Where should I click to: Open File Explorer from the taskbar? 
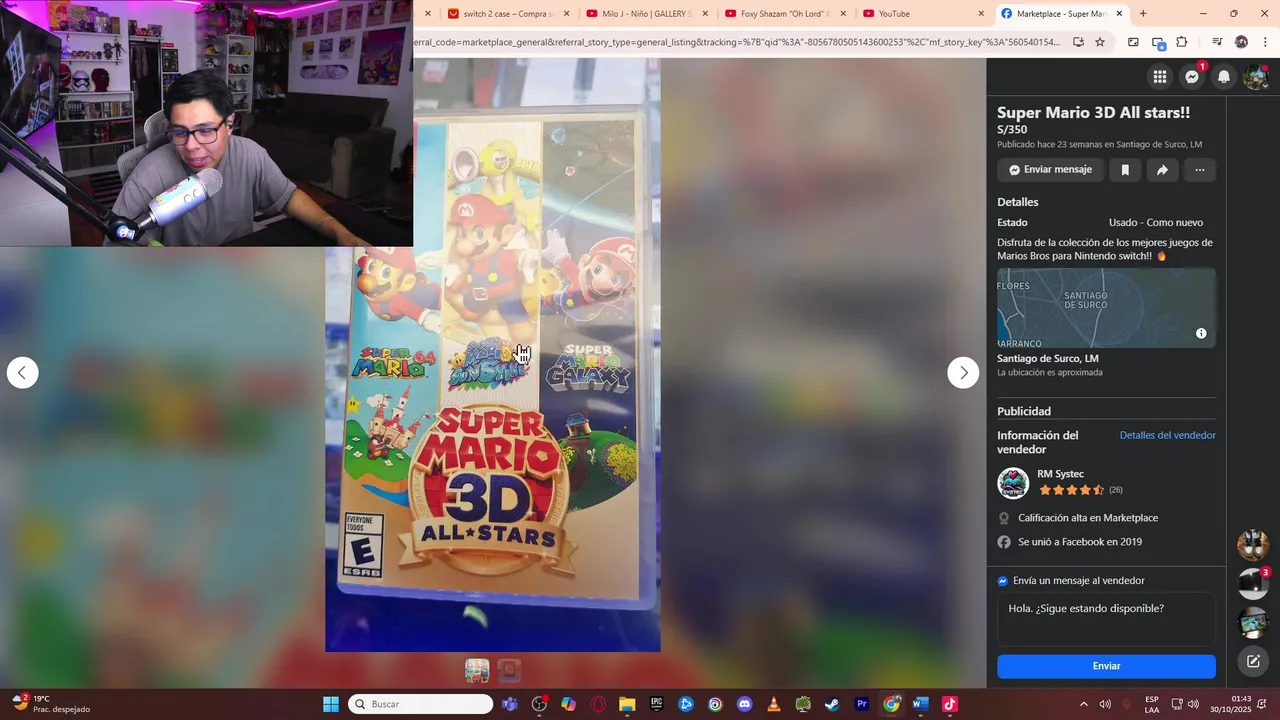(627, 704)
